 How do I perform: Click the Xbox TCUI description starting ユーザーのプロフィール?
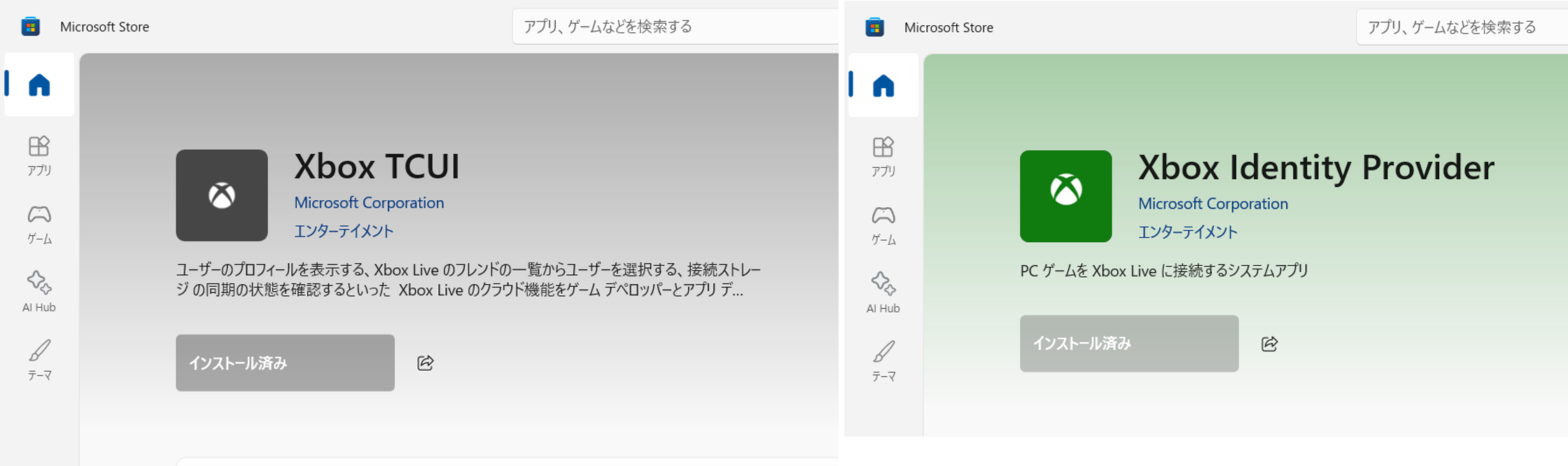[x=468, y=279]
